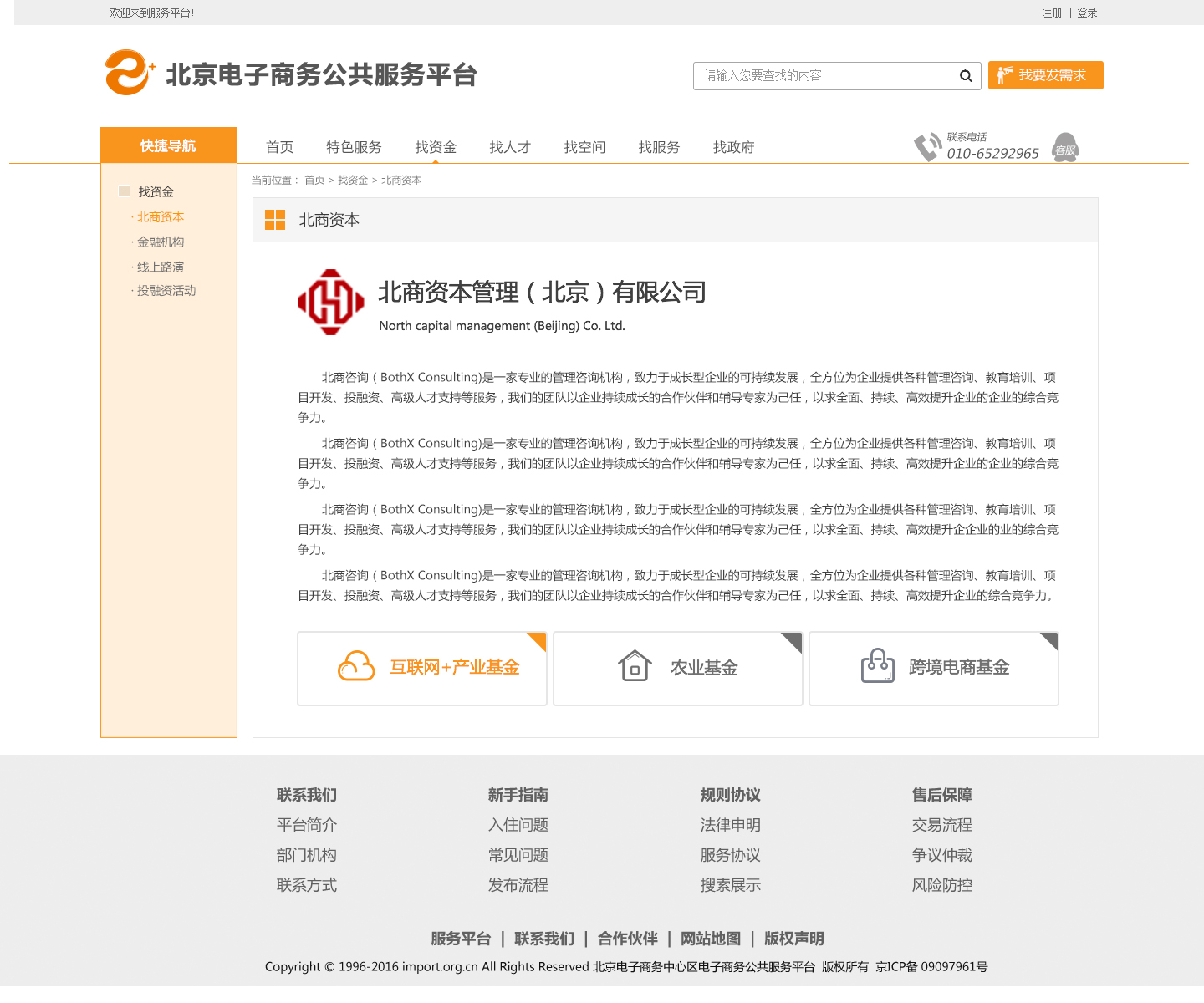Click the phone number 010-65292965
The height and width of the screenshot is (1003, 1204).
[992, 154]
